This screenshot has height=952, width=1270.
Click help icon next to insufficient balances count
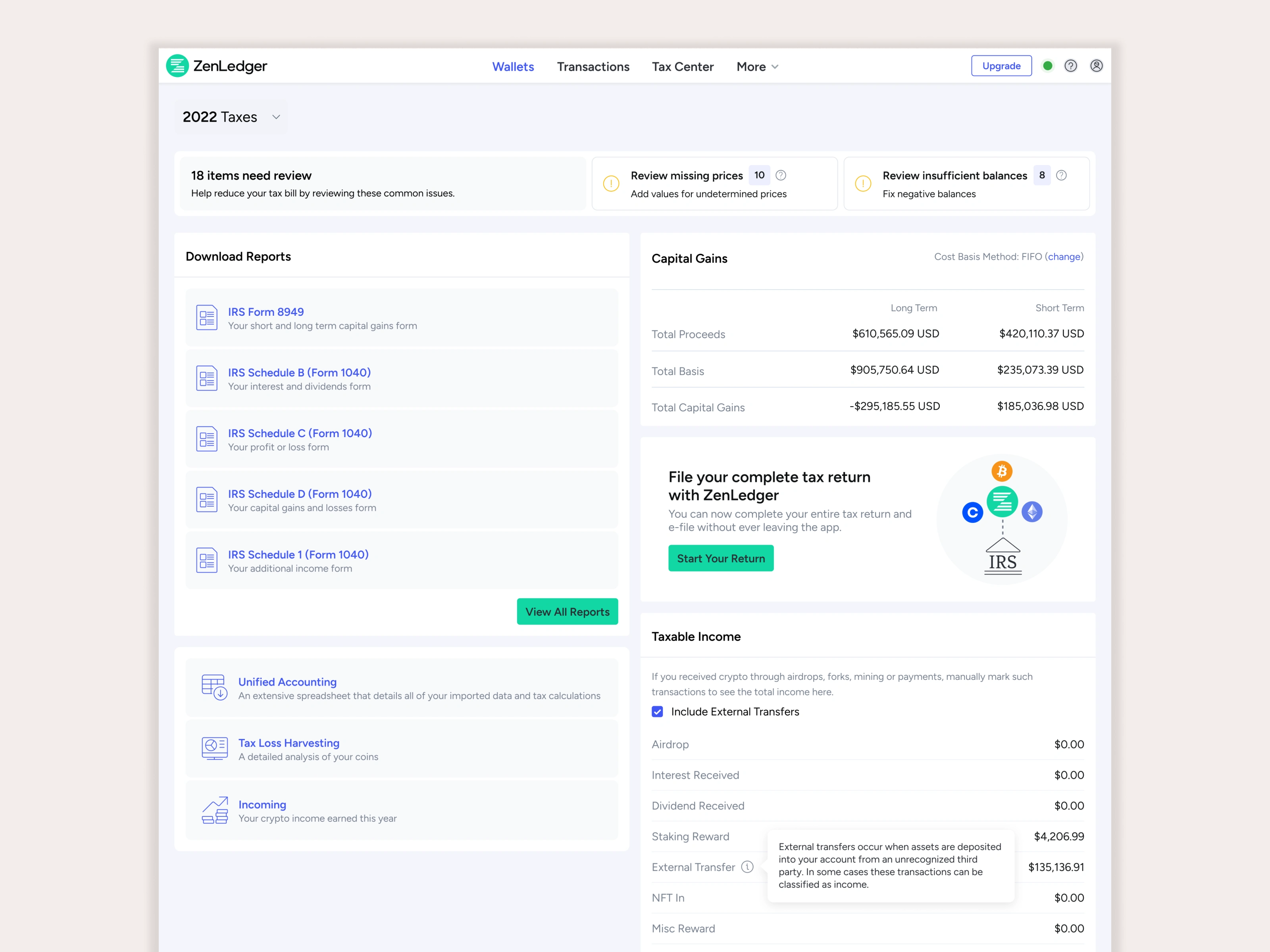[x=1061, y=176]
